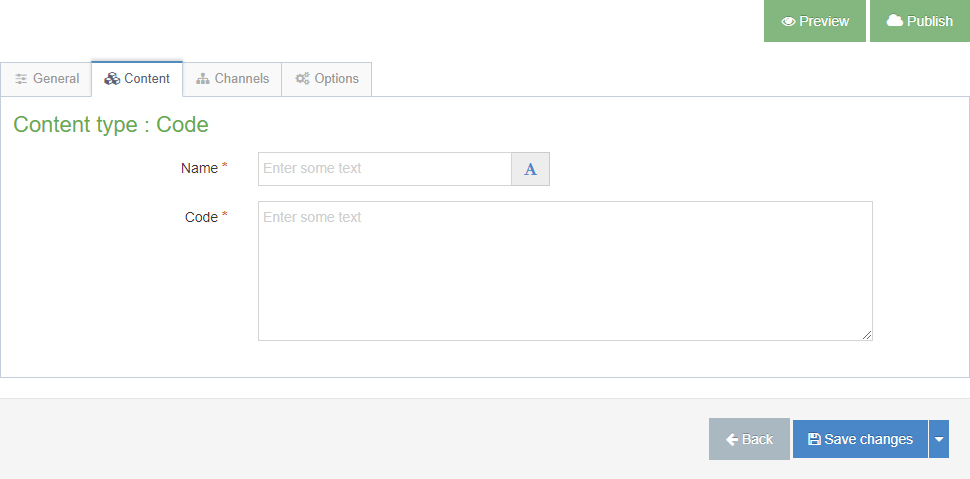970x479 pixels.
Task: Click the left arrow icon on Back
Action: 732,439
